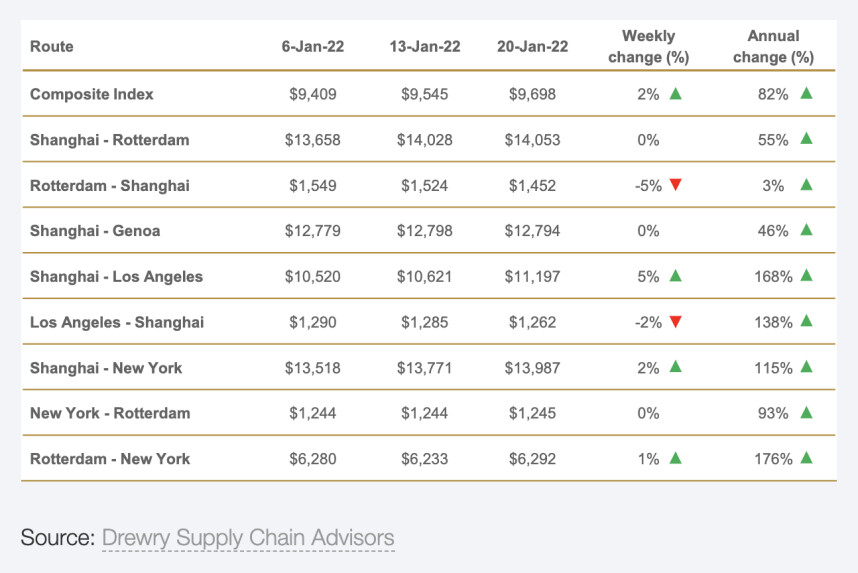Viewport: 858px width, 573px height.
Task: Click green annual arrow next to 82%
Action: (806, 94)
